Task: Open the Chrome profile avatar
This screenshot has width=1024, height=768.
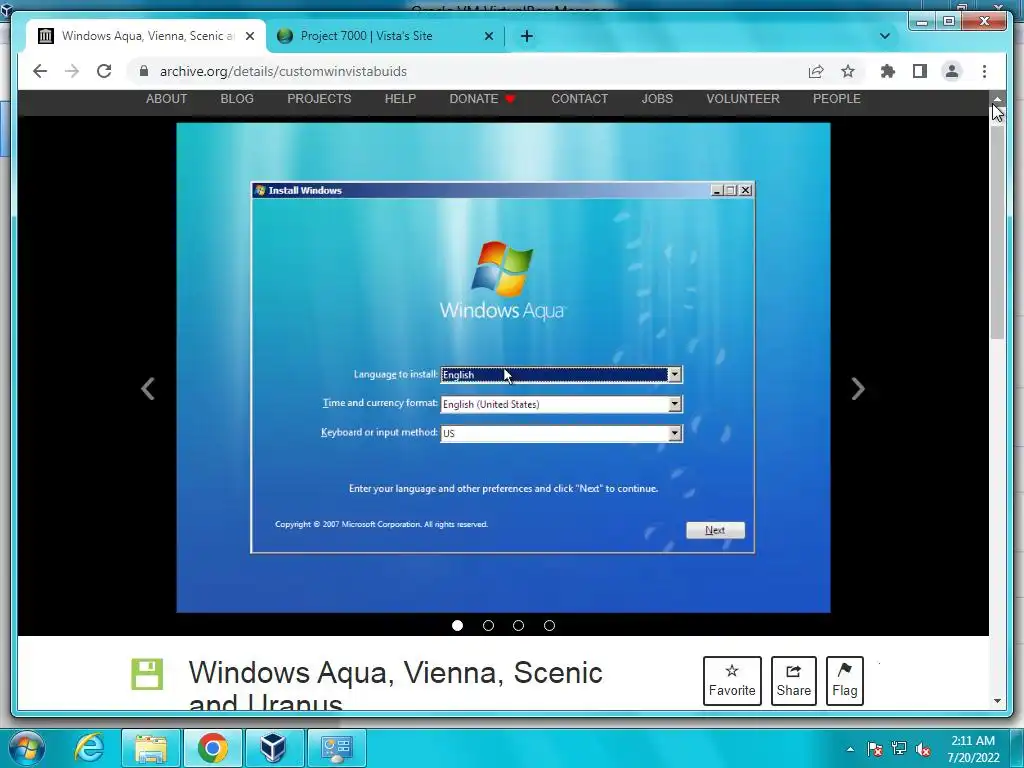Action: click(952, 71)
